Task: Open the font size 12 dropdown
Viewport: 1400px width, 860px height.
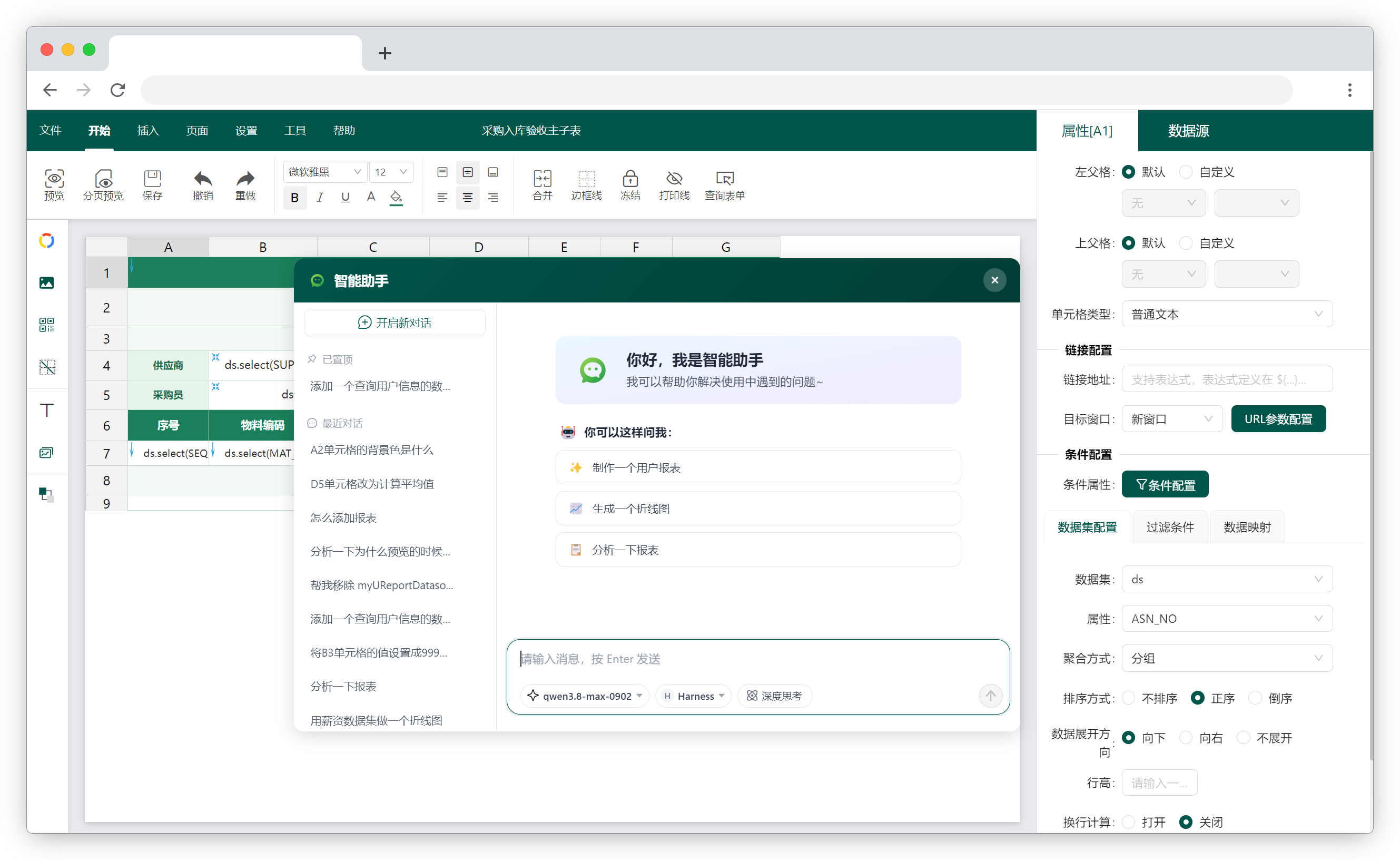Action: point(391,172)
